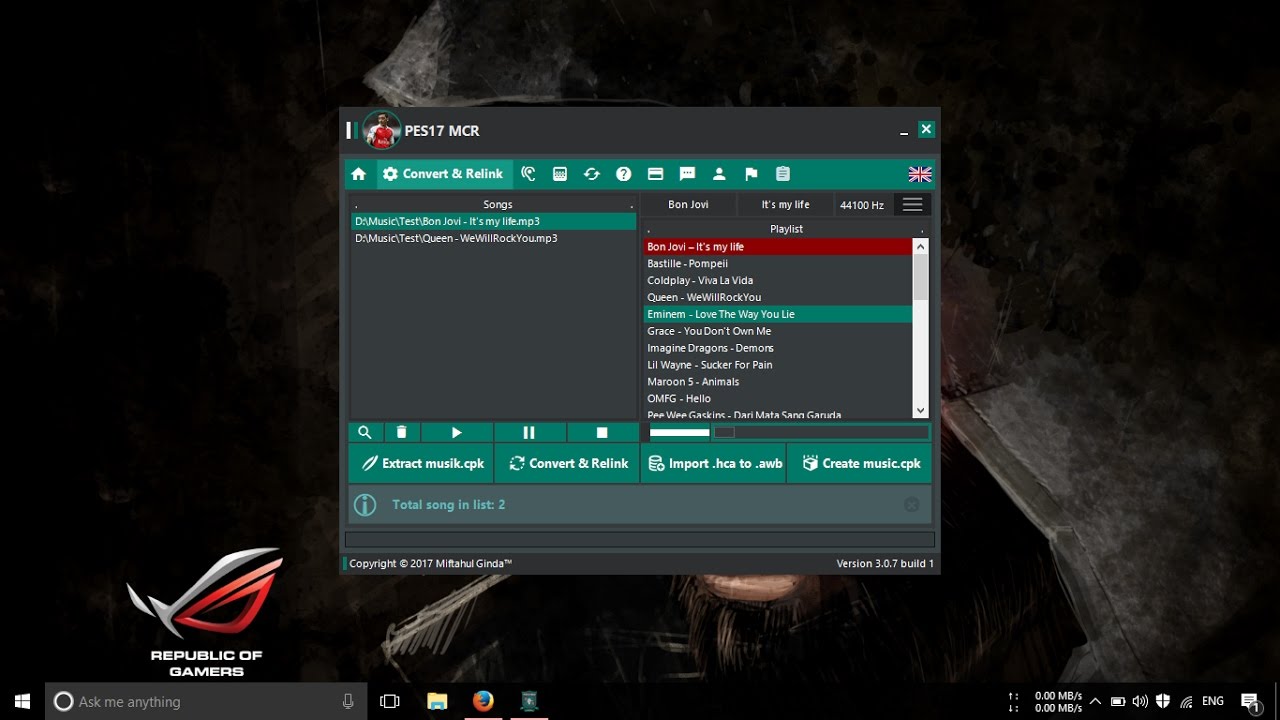Click the playlist vertical scrollbar thumb
Viewport: 1280px width, 720px height.
pos(921,277)
